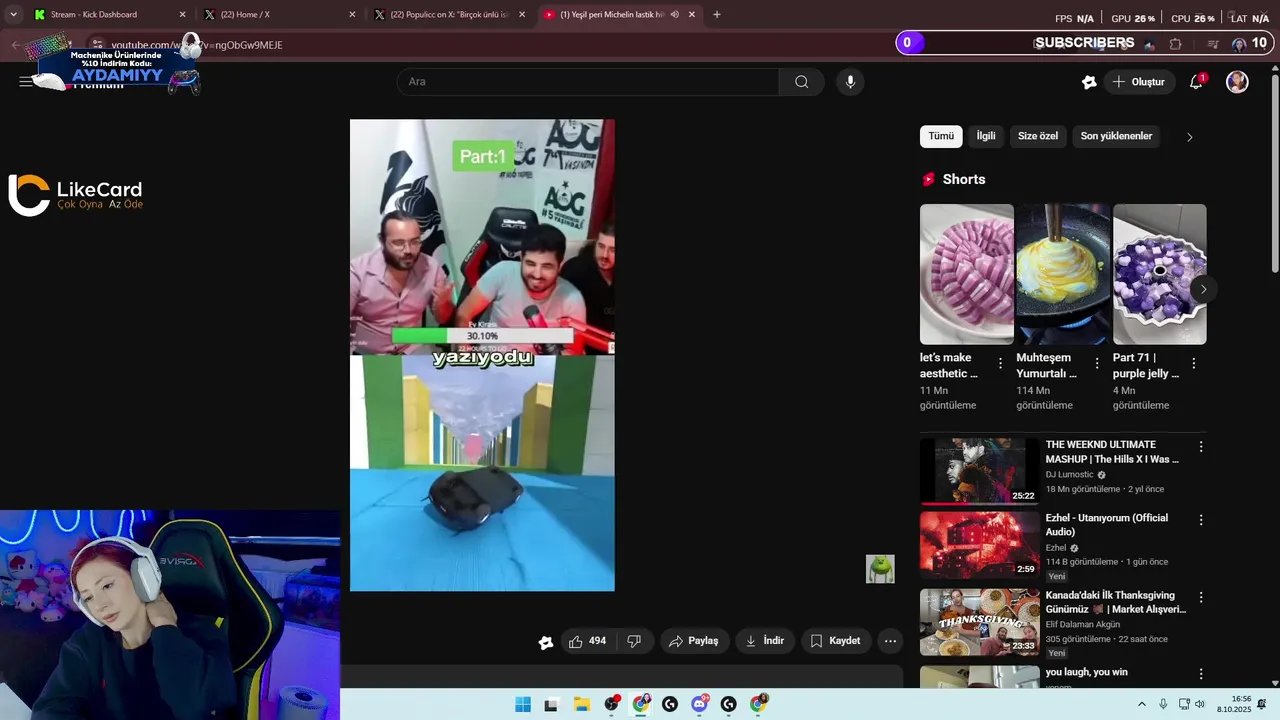Show next Shorts with the arrow button
The width and height of the screenshot is (1280, 720).
(1203, 289)
